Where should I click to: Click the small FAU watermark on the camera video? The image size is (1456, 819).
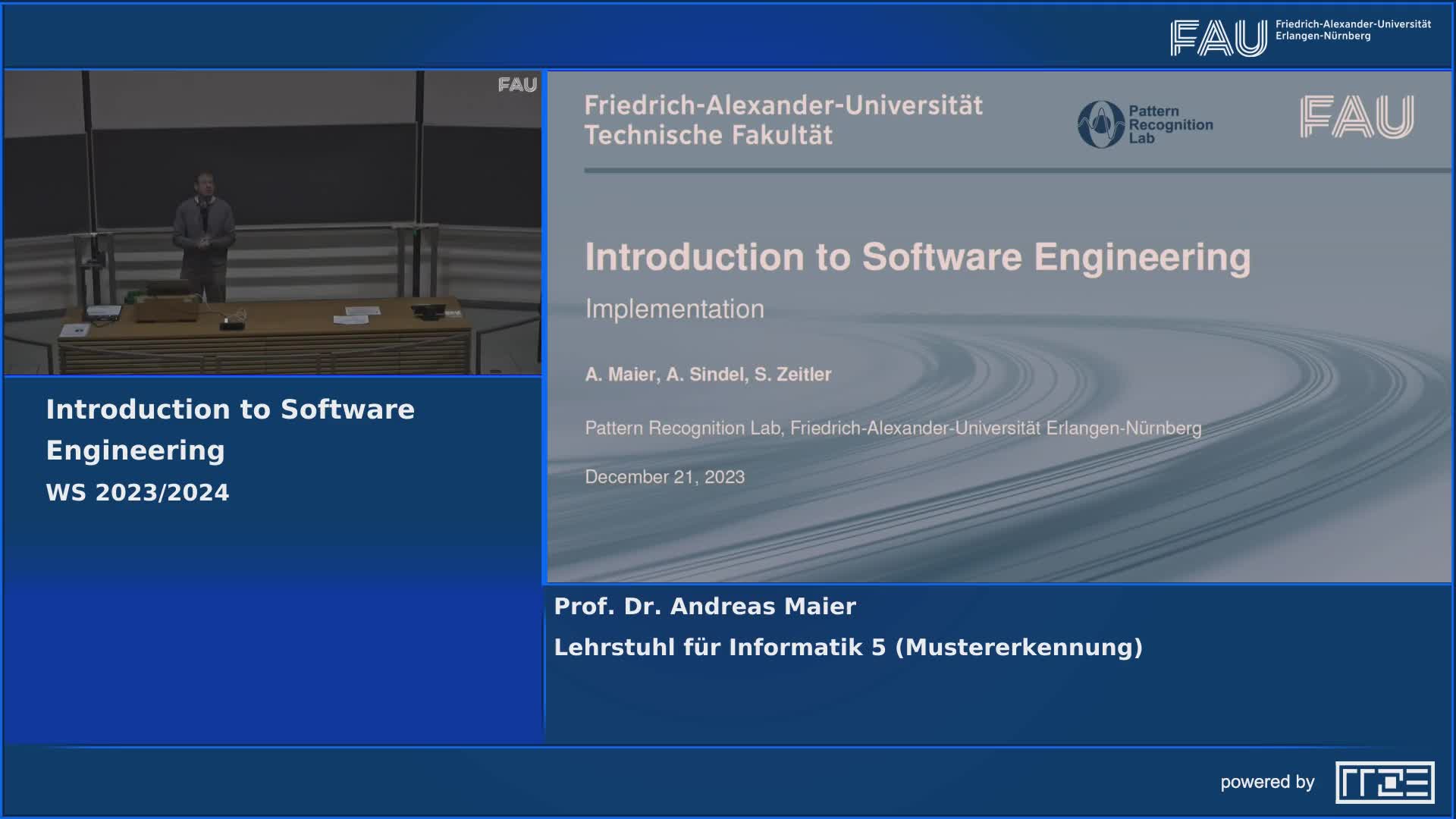517,85
